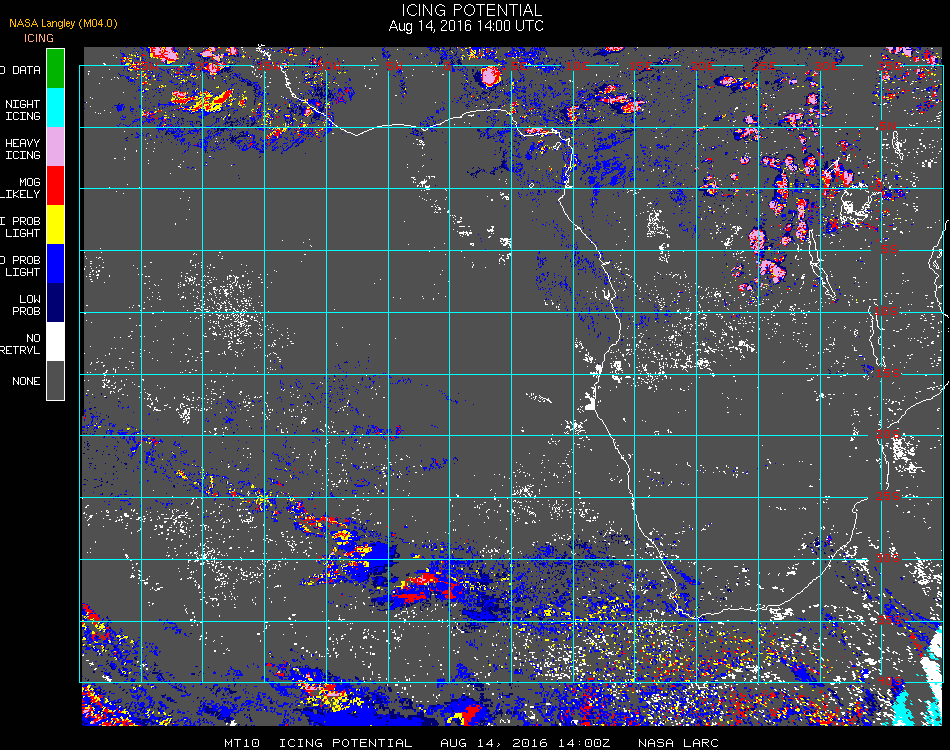Screen dimensions: 950x750
Task: Click the '15E' longitude label
Action: (640, 65)
